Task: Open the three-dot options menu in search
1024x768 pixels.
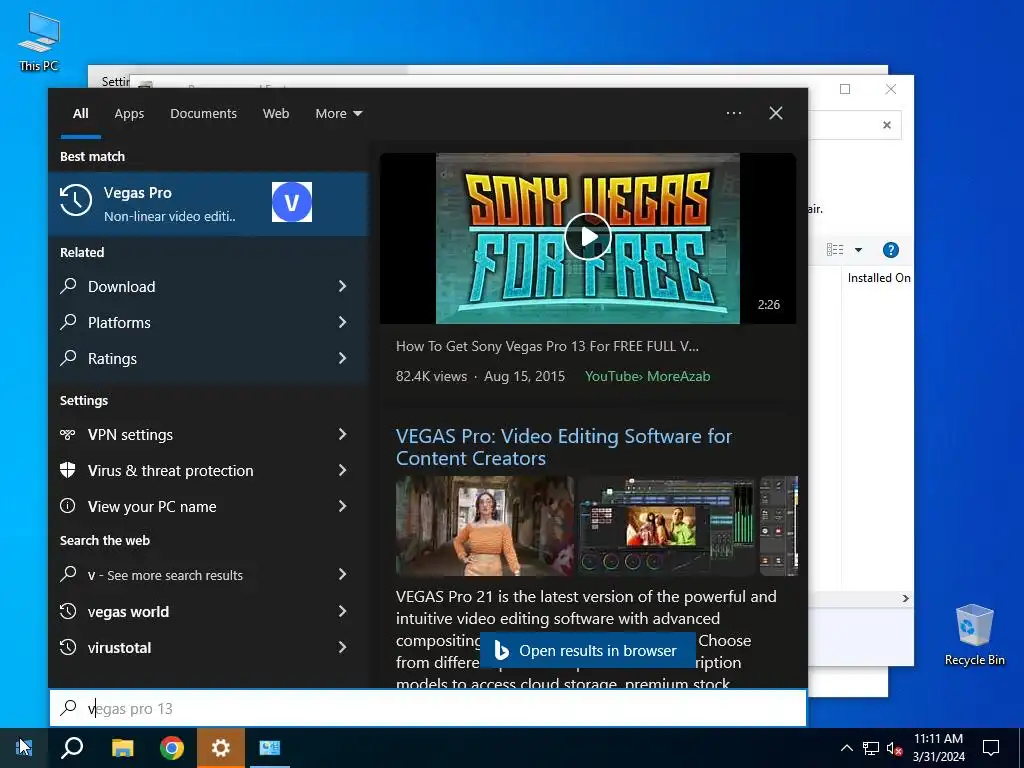Action: pyautogui.click(x=733, y=113)
